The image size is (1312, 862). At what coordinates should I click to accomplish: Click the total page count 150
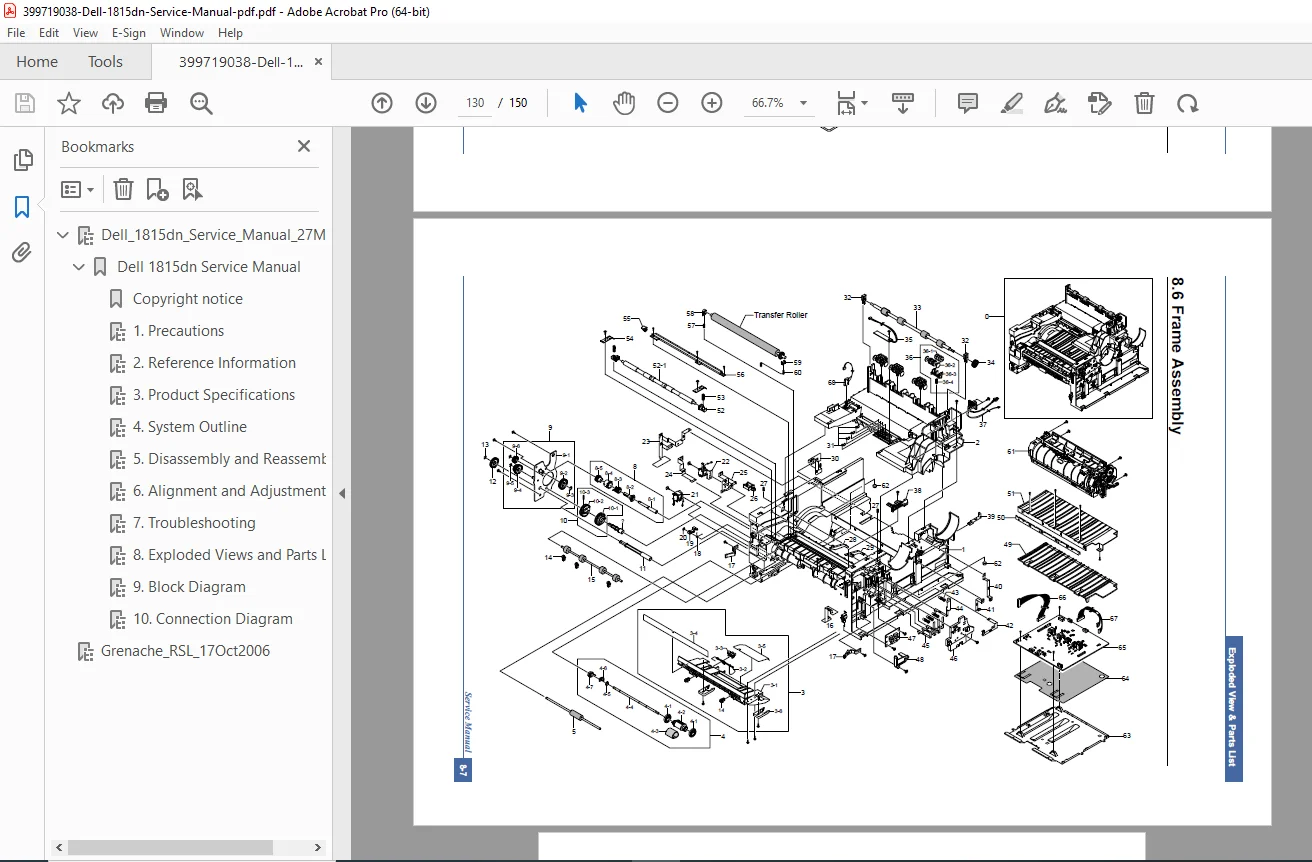(x=518, y=103)
